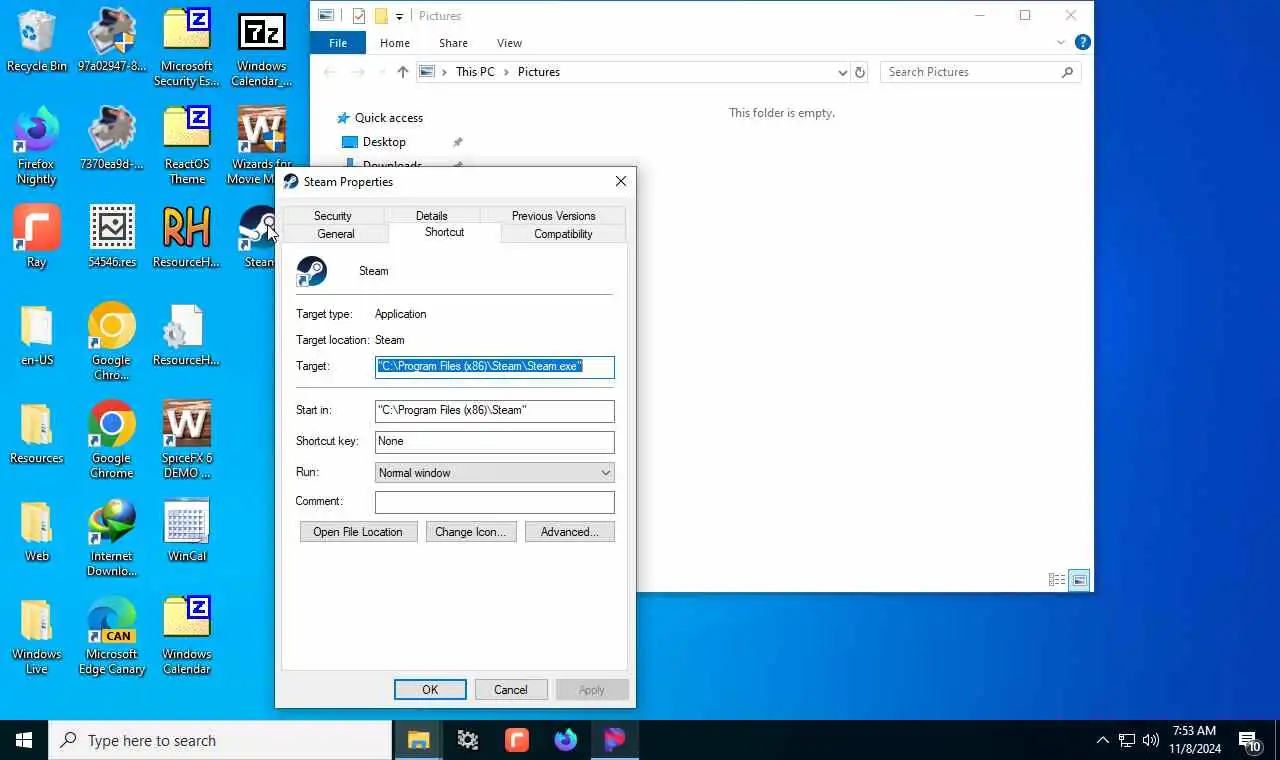This screenshot has height=760, width=1280.
Task: Select the Google Chrome Canary yellow icon
Action: pyautogui.click(x=112, y=342)
